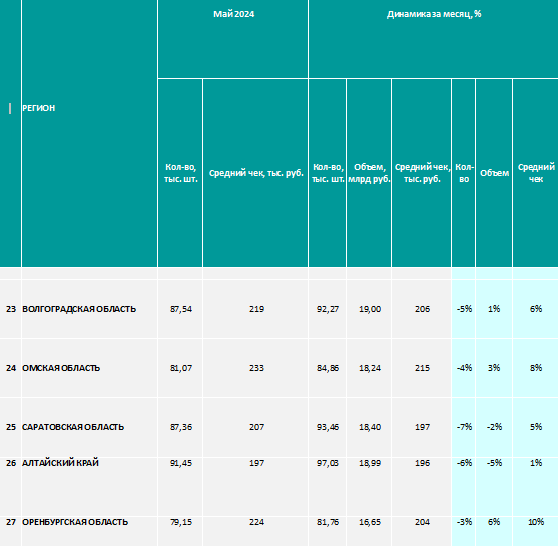Select the -5% cell

pyautogui.click(x=463, y=309)
